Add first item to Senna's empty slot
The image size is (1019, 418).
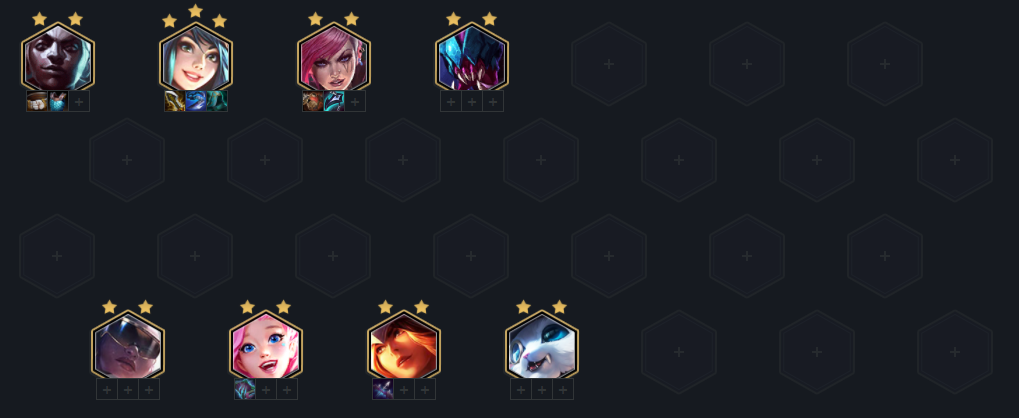(x=107, y=389)
